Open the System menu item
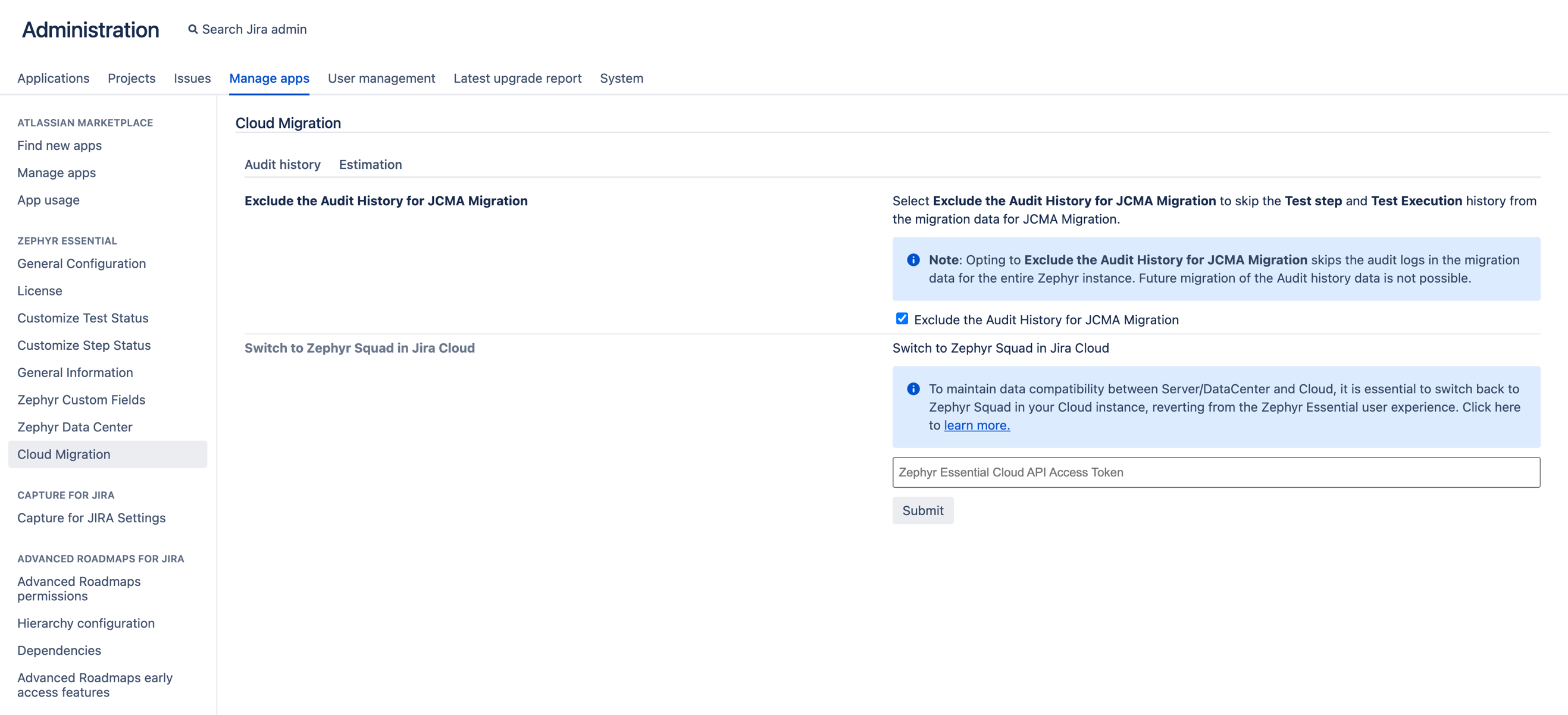1568x715 pixels. [x=621, y=78]
